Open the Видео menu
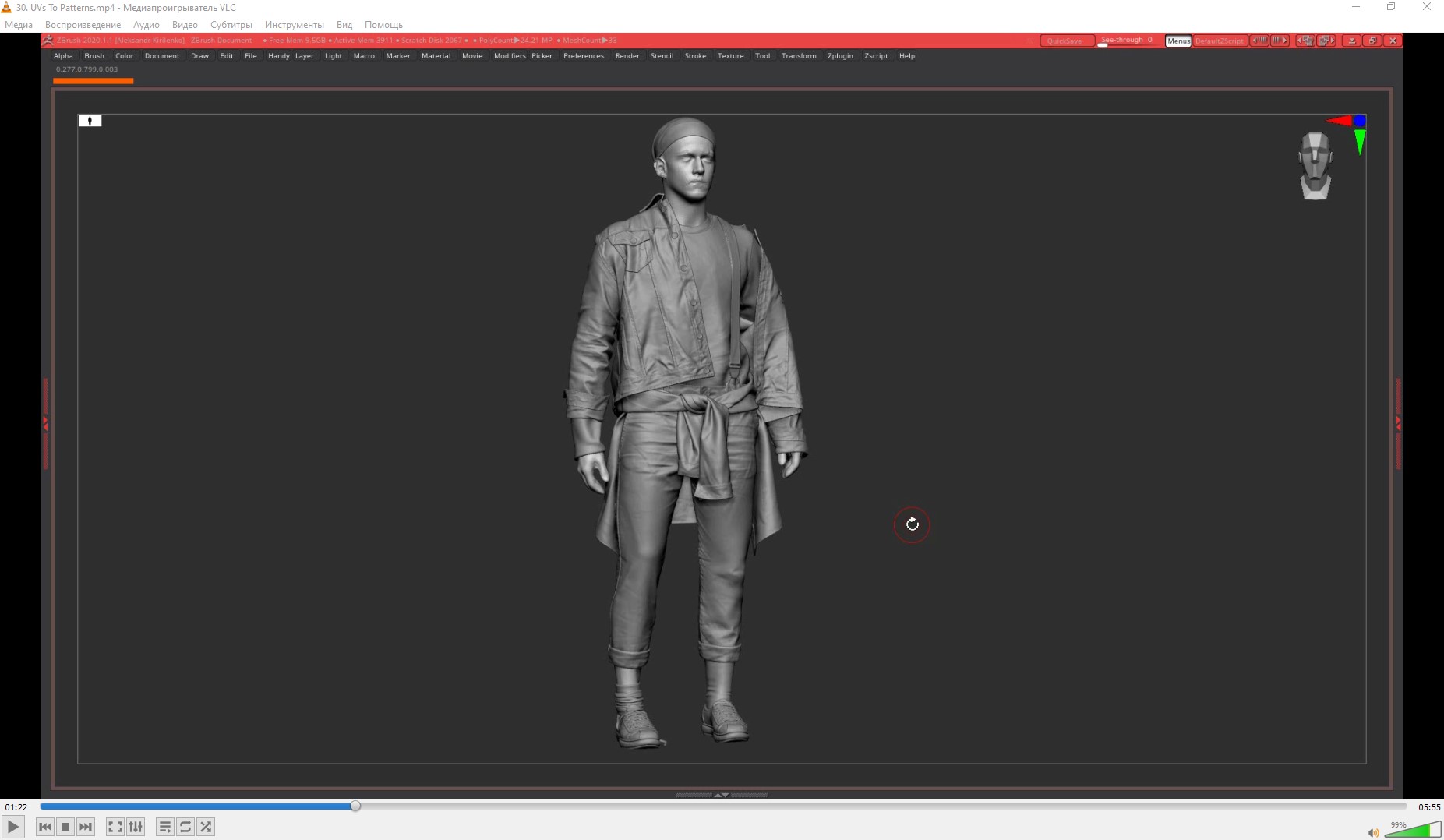Screen dimensions: 1444x840 (x=185, y=25)
